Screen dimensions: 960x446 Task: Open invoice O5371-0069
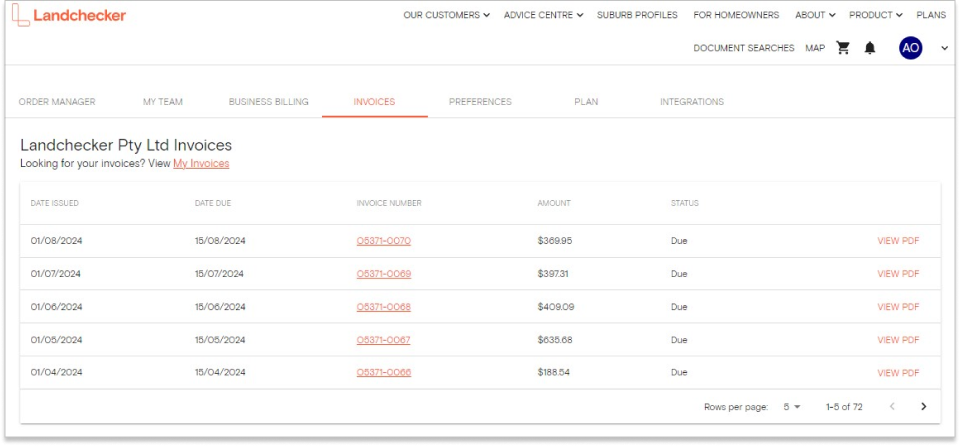383,274
